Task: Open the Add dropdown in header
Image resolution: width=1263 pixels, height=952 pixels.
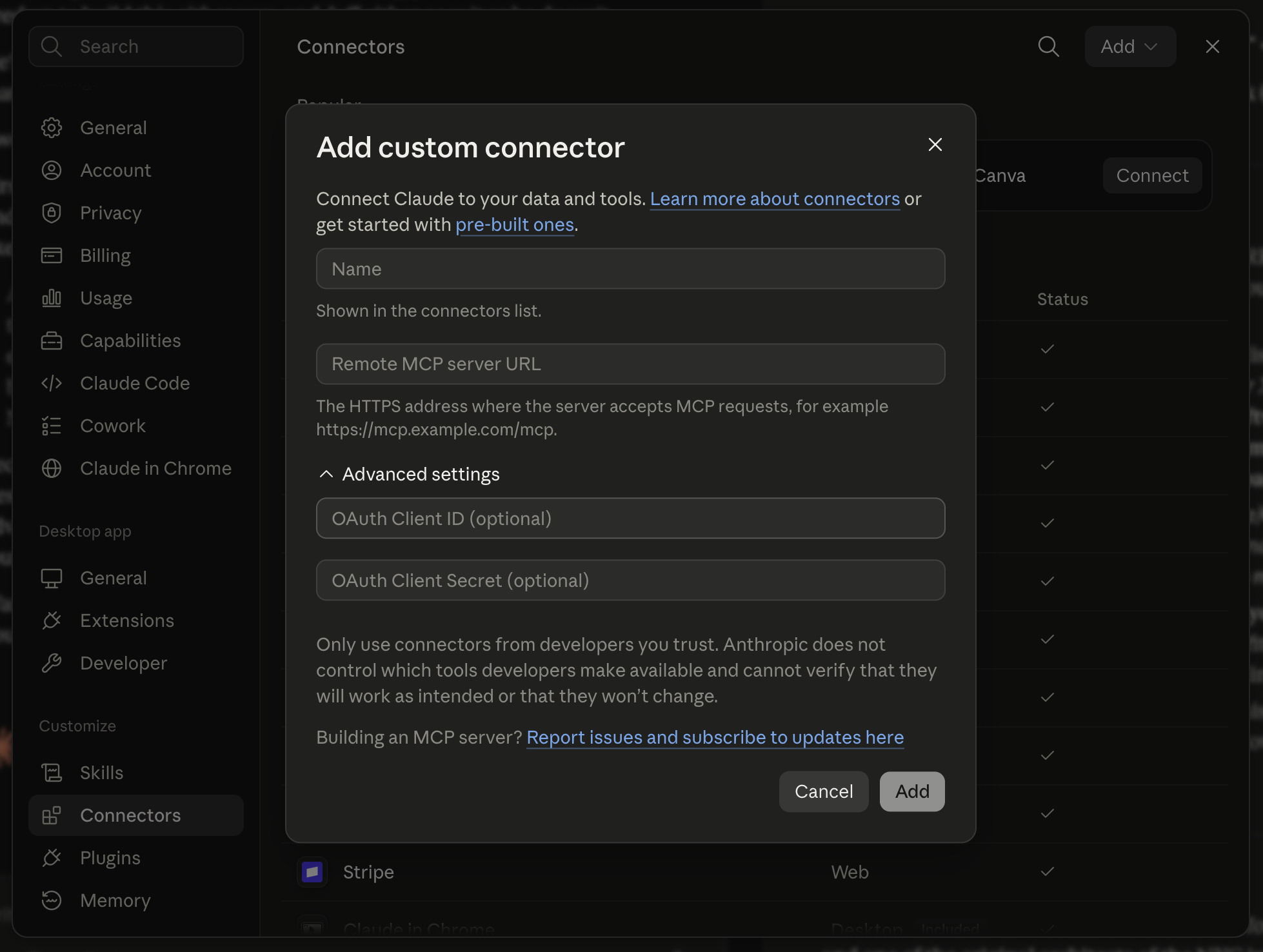Action: 1130,46
